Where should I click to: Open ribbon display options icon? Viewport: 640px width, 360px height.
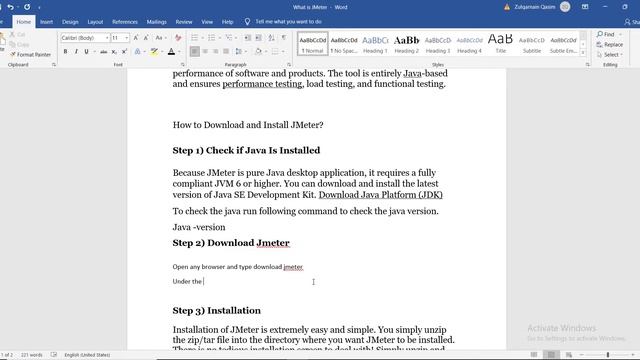point(585,7)
